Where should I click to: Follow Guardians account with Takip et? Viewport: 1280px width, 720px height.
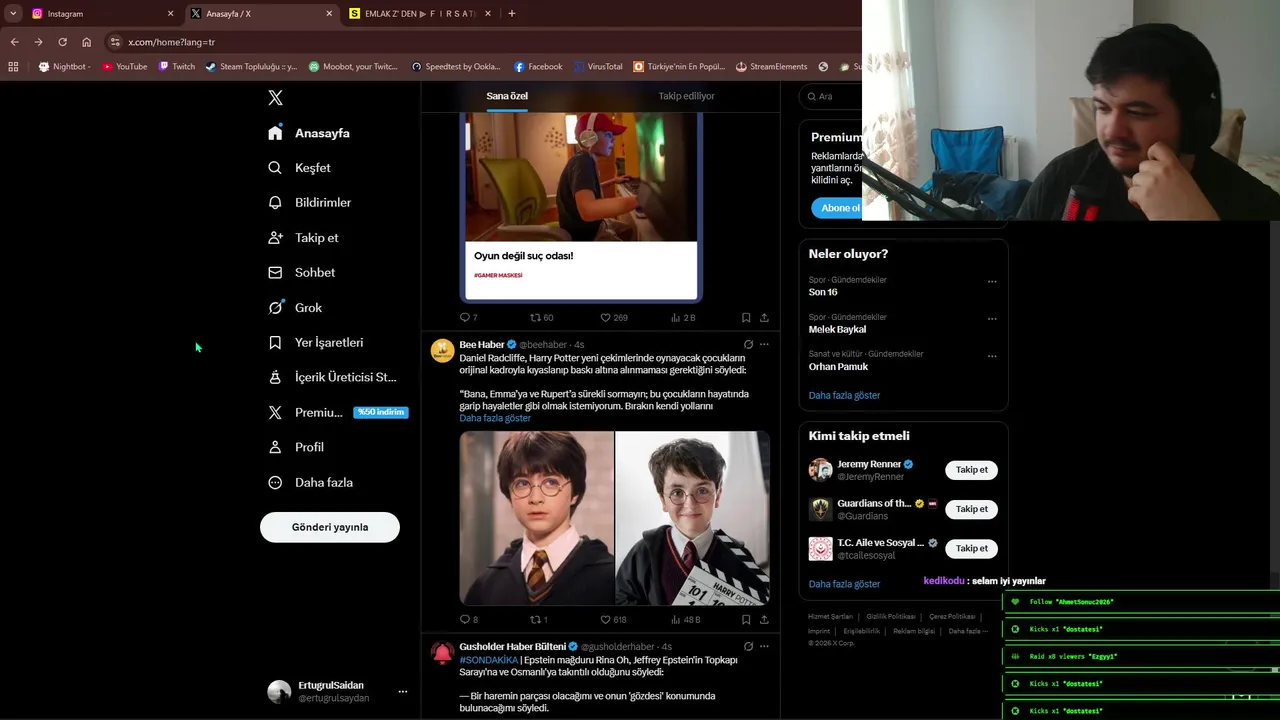[971, 509]
